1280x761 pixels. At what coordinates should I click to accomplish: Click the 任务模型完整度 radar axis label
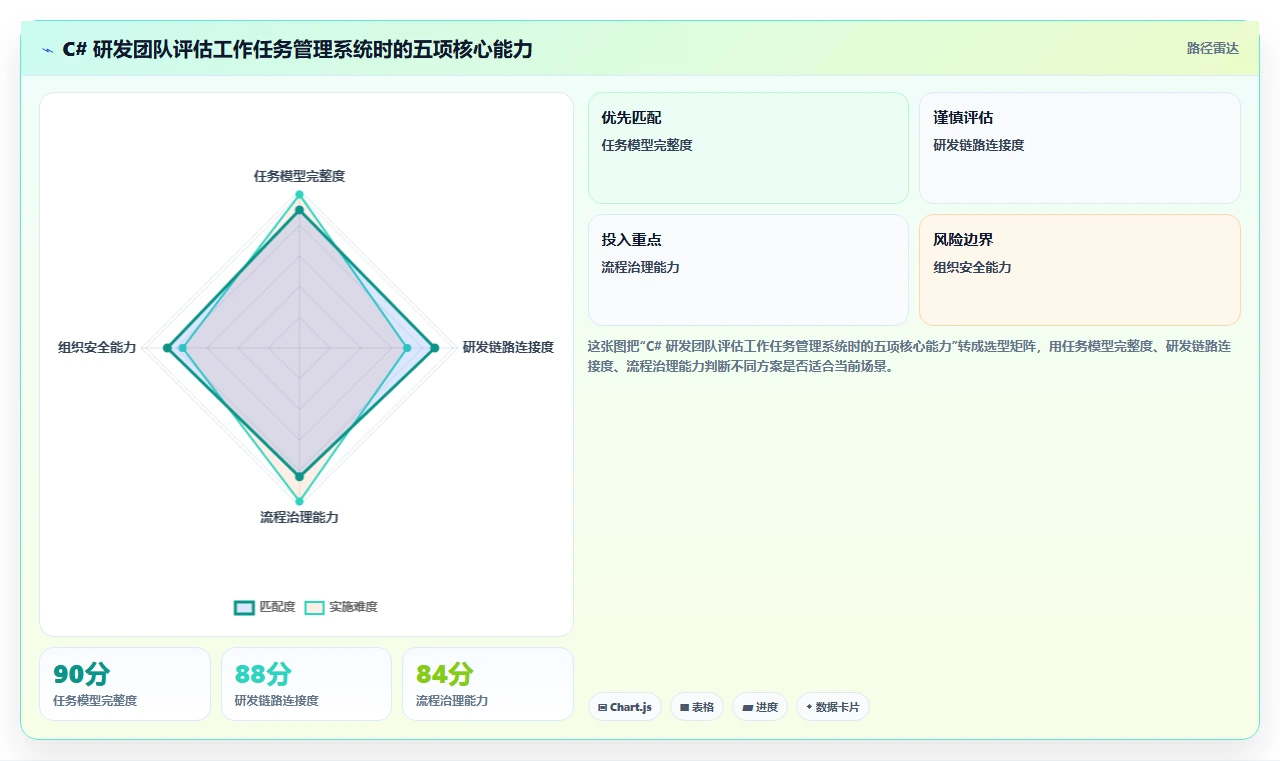tap(299, 176)
